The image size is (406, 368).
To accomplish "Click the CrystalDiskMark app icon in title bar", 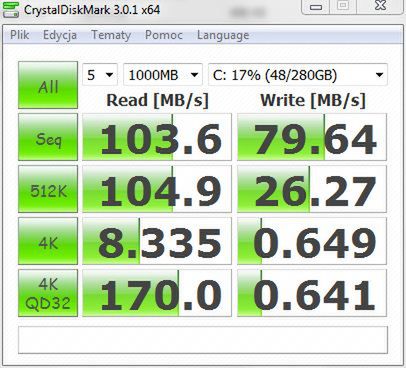I will [11, 9].
